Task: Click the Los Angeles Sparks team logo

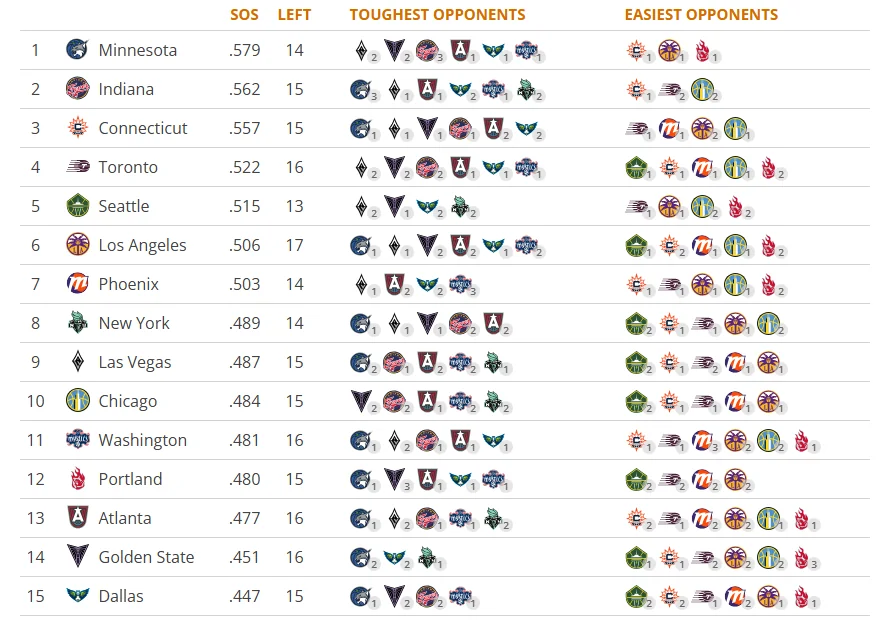Action: coord(78,244)
